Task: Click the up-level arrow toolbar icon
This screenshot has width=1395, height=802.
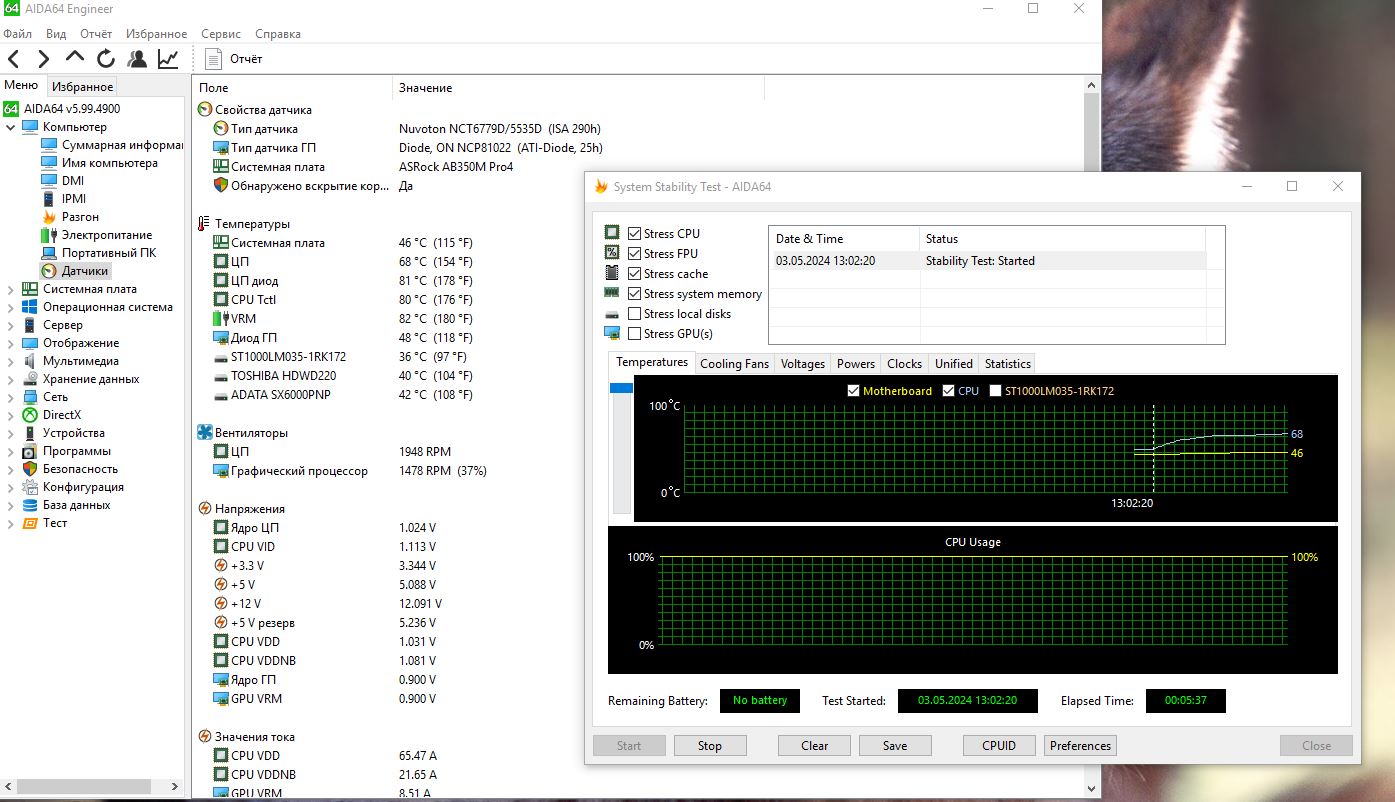Action: pos(75,58)
